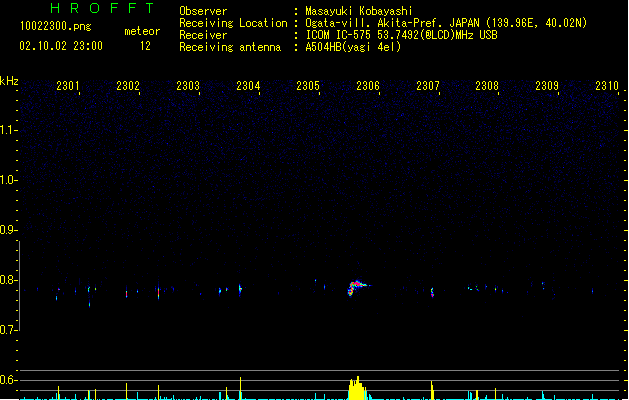Select the file name 10022300.png
This screenshot has width=629, height=400.
(55, 26)
